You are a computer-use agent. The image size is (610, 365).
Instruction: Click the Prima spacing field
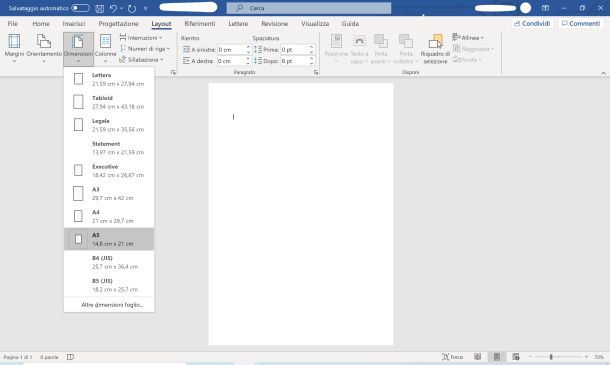click(x=294, y=49)
